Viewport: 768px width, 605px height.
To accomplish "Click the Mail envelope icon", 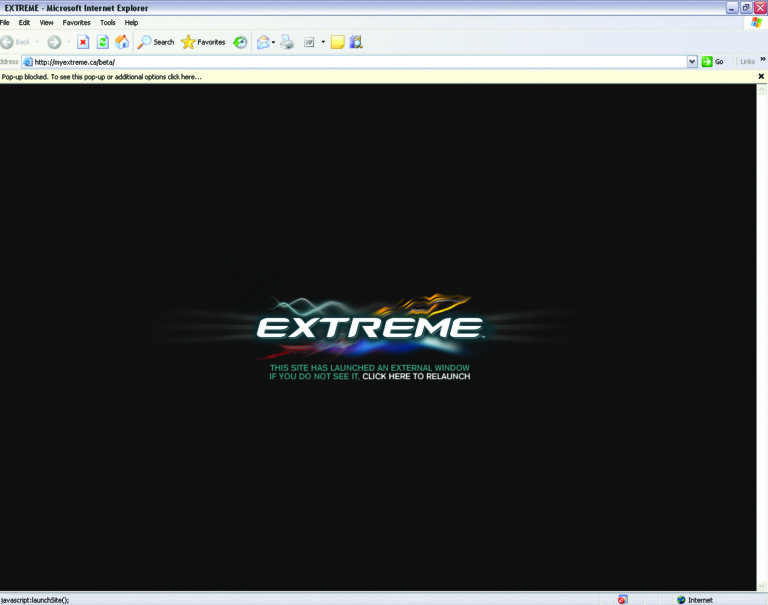I will coord(264,42).
